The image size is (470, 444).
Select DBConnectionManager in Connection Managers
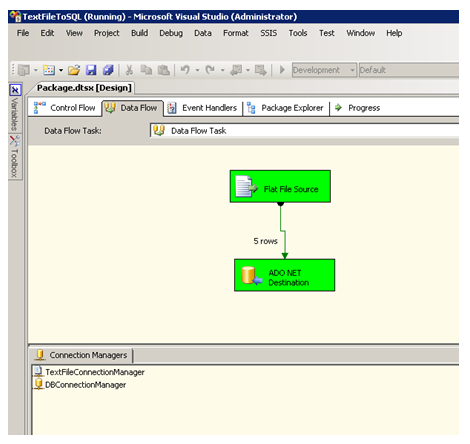click(86, 385)
